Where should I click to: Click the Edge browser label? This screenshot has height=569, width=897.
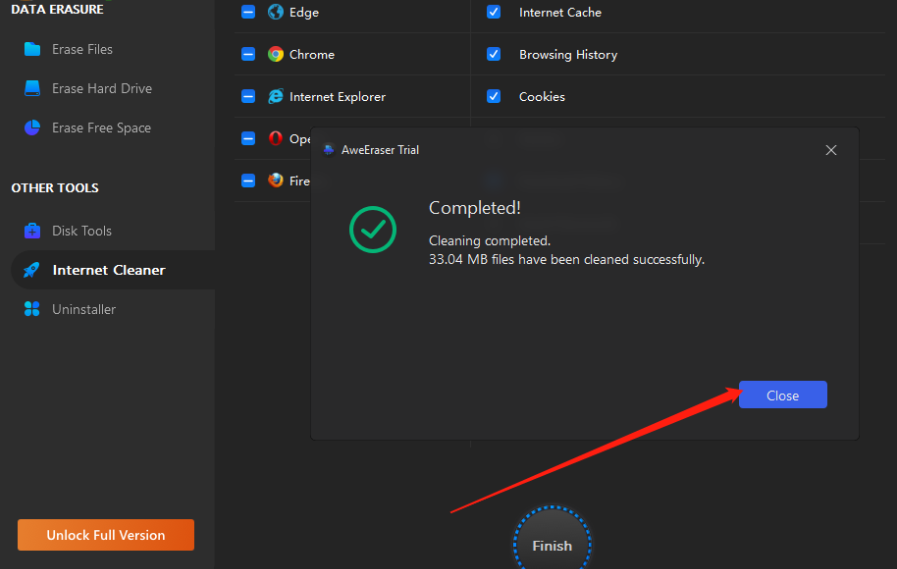click(304, 13)
